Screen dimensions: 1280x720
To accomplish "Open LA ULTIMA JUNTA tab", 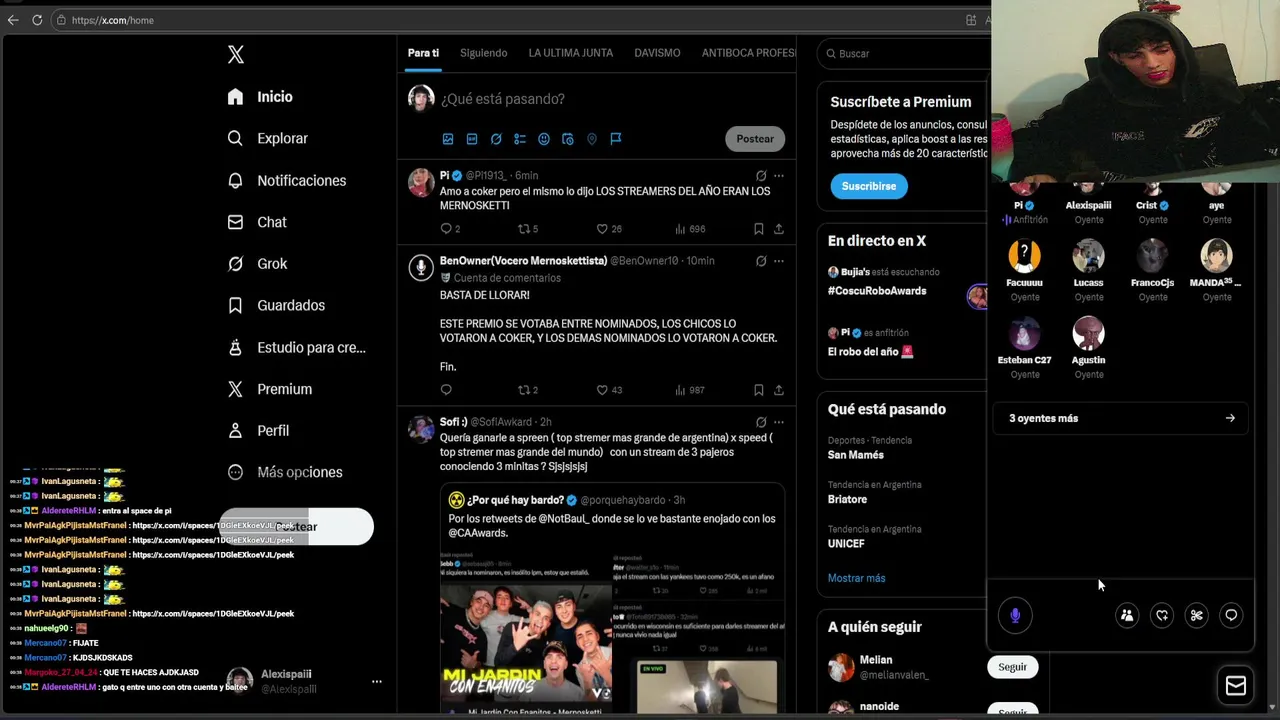I will [570, 53].
